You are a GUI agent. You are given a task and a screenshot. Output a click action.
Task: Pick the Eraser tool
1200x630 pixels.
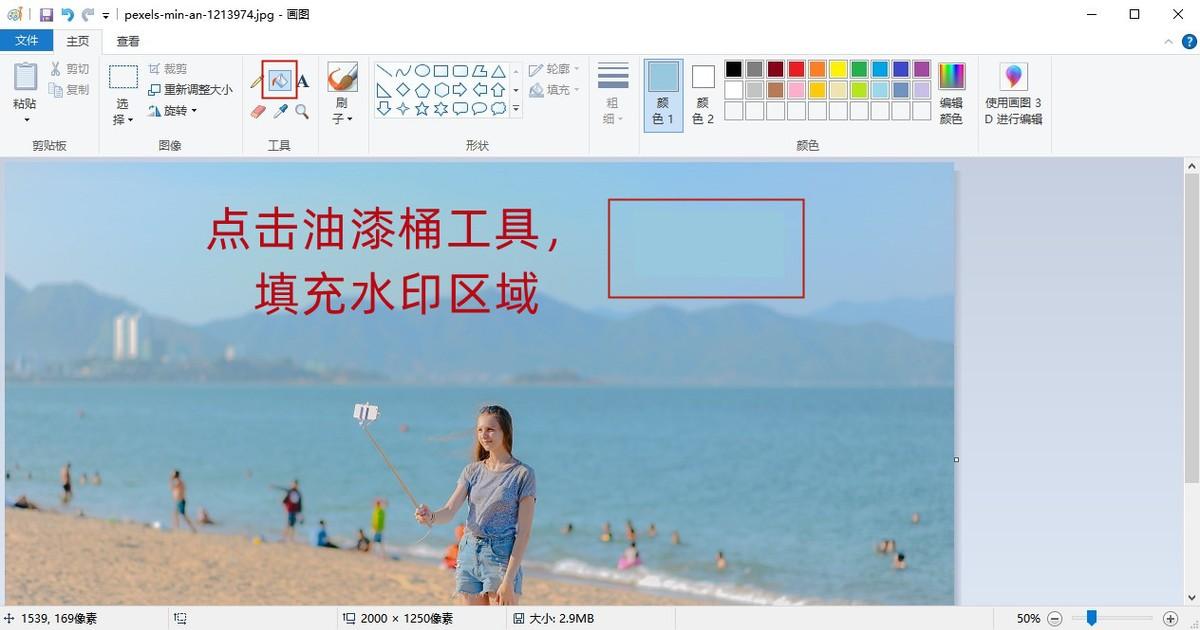258,112
